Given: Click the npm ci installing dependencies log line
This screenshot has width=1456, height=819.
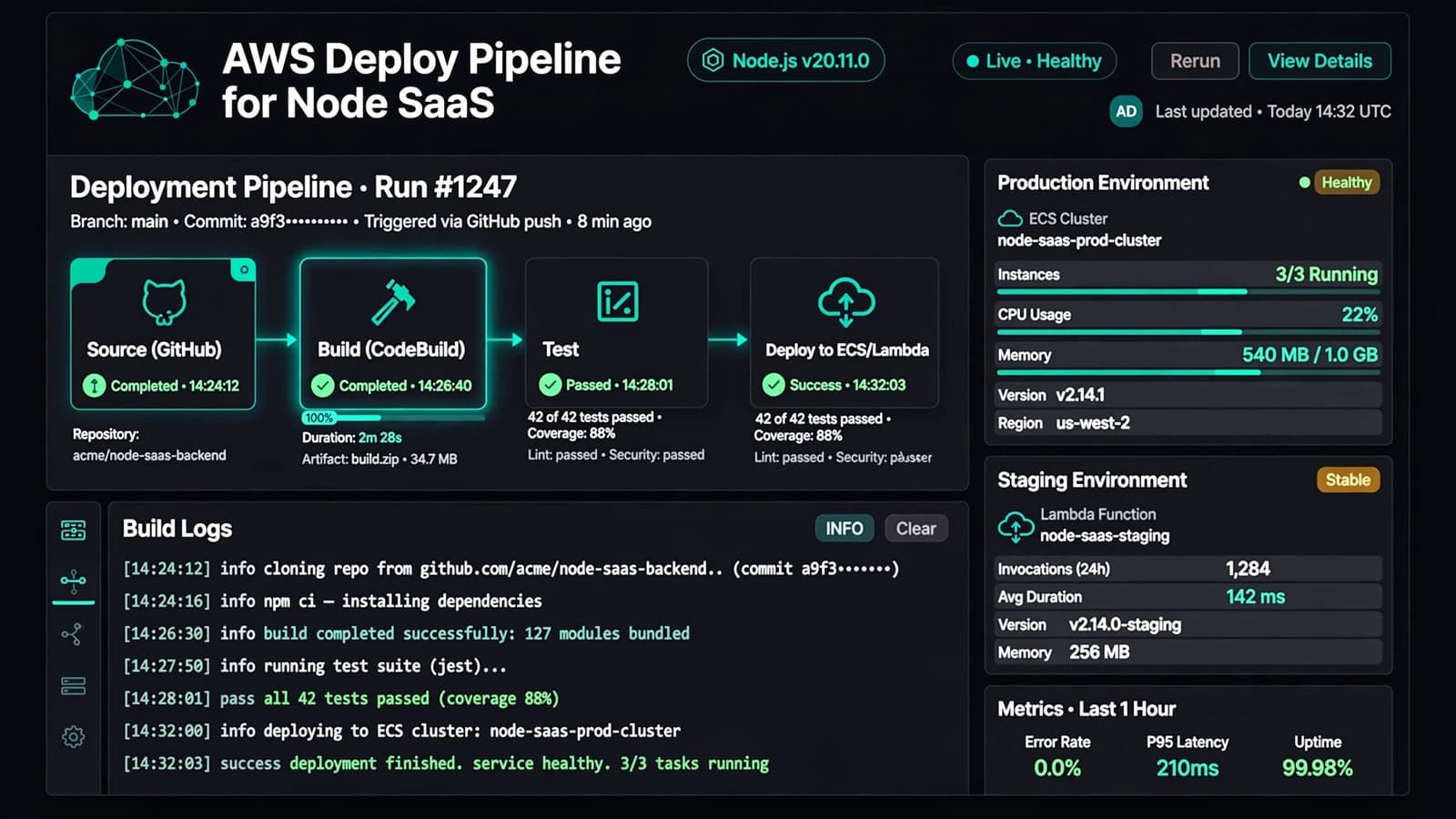Looking at the screenshot, I should coord(332,602).
